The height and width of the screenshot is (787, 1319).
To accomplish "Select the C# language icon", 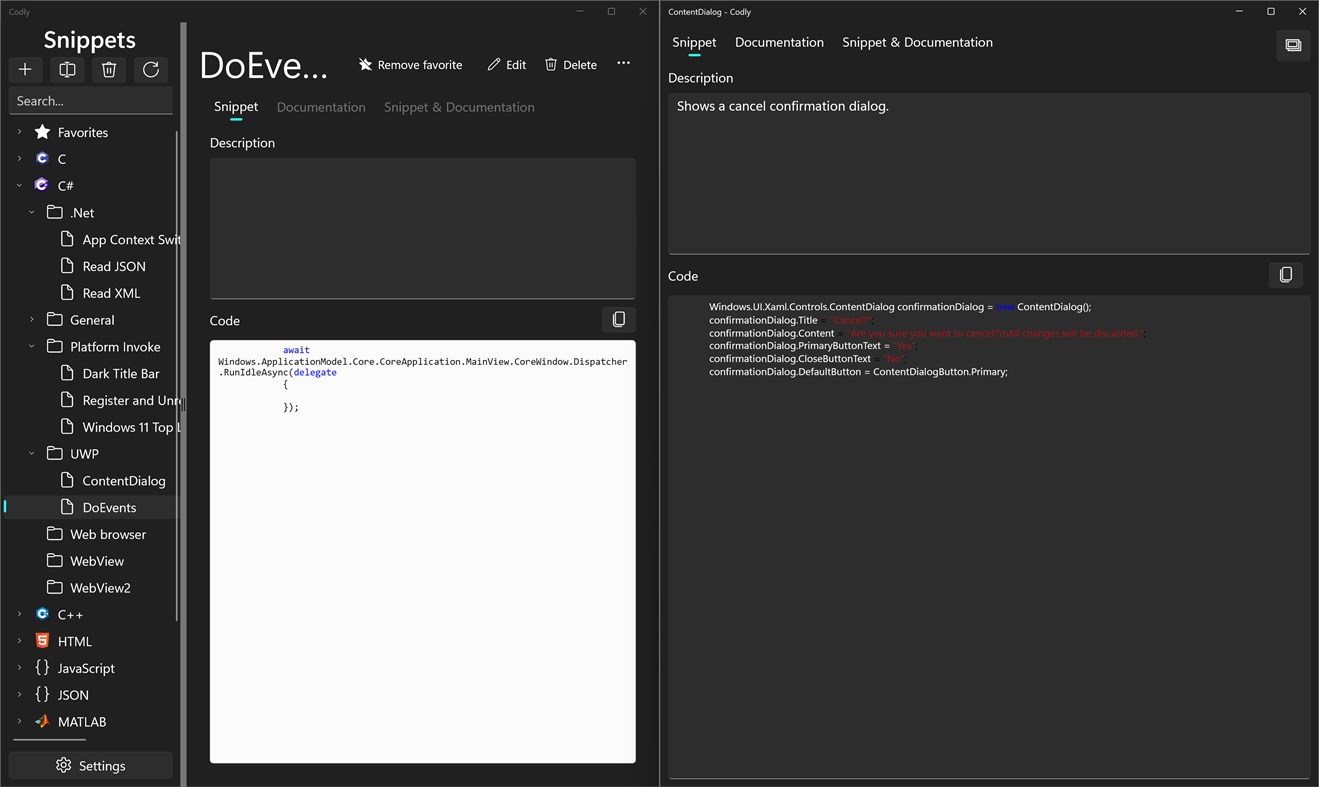I will pyautogui.click(x=42, y=185).
